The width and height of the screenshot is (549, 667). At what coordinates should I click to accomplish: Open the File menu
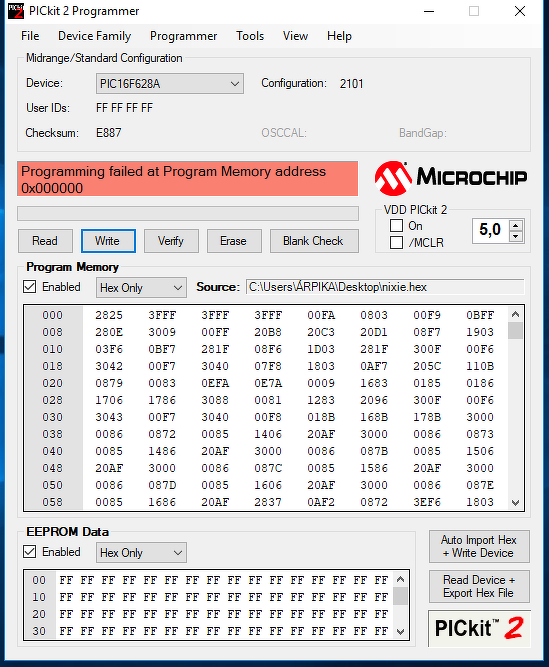[30, 36]
